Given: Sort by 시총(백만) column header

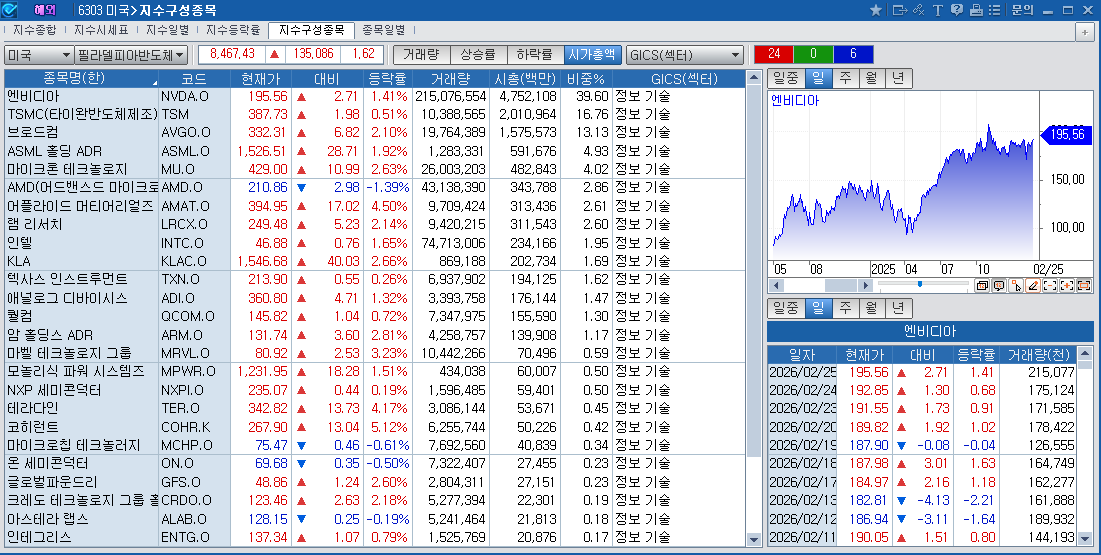Looking at the screenshot, I should click(525, 78).
